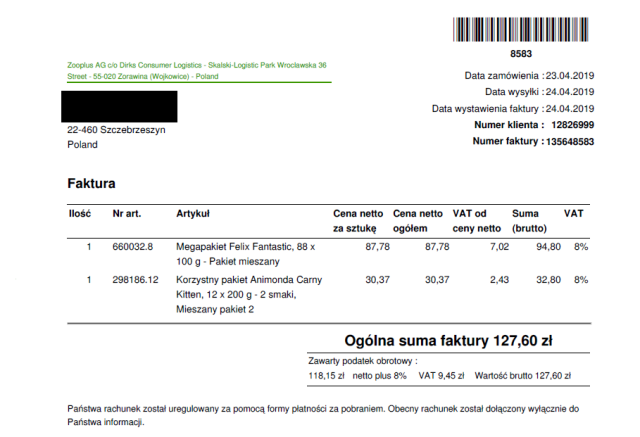Click the 22-460 Szczebrzeszyn address line
Viewport: 640px width, 437px height.
click(x=116, y=130)
